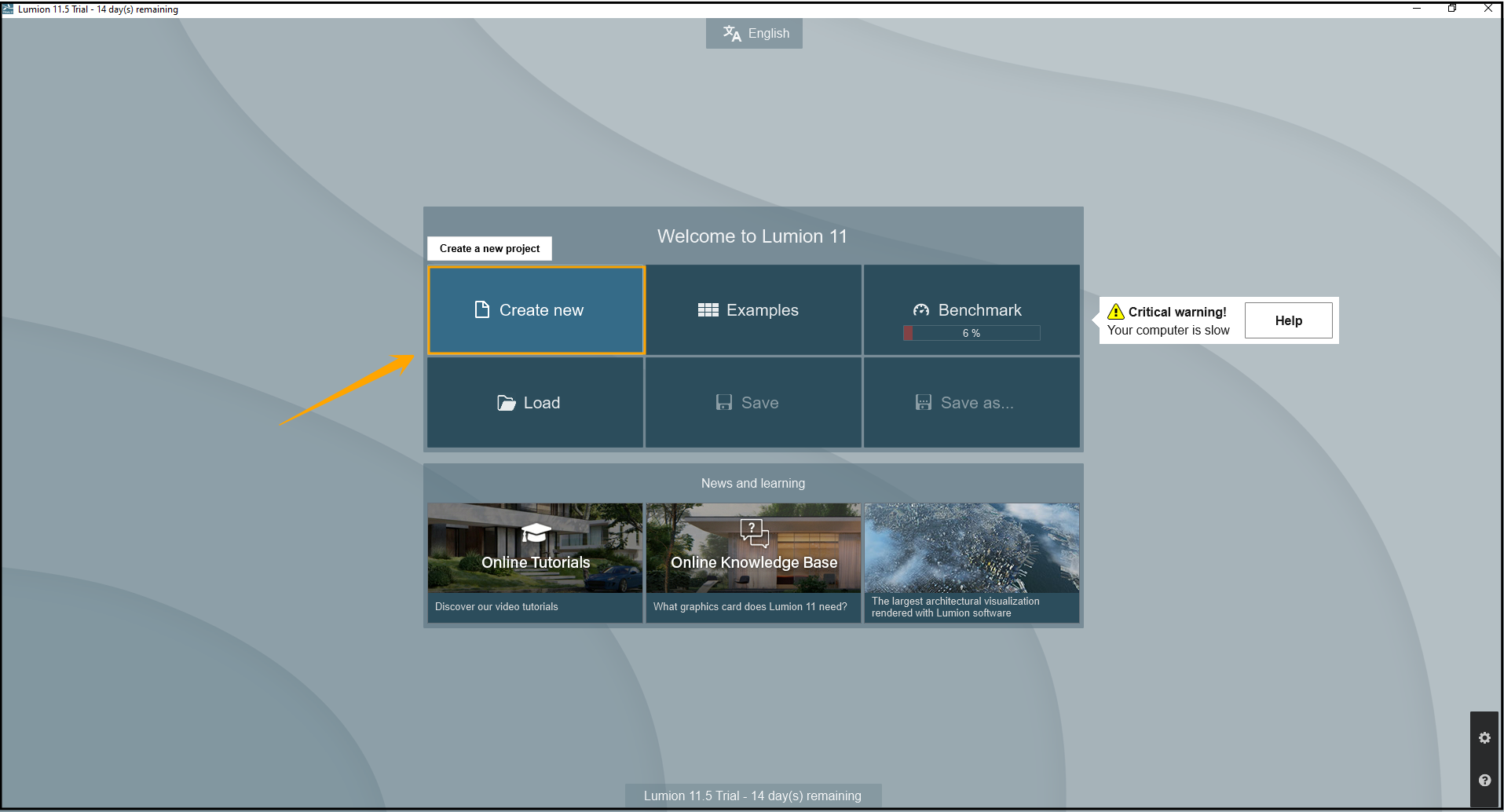Image resolution: width=1504 pixels, height=812 pixels.
Task: Click the question chat bubbles icon
Action: coord(754,532)
